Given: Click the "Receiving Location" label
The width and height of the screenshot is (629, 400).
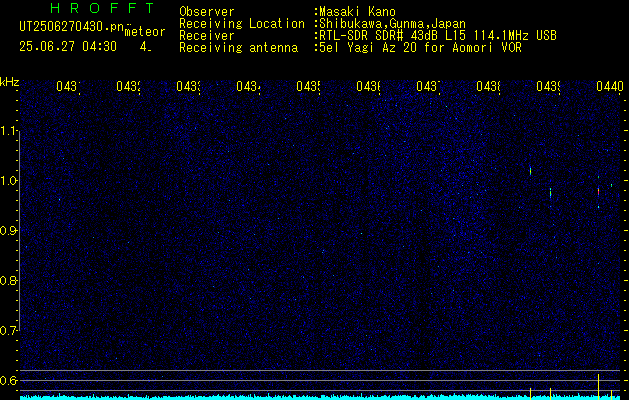Looking at the screenshot, I should (x=242, y=24).
